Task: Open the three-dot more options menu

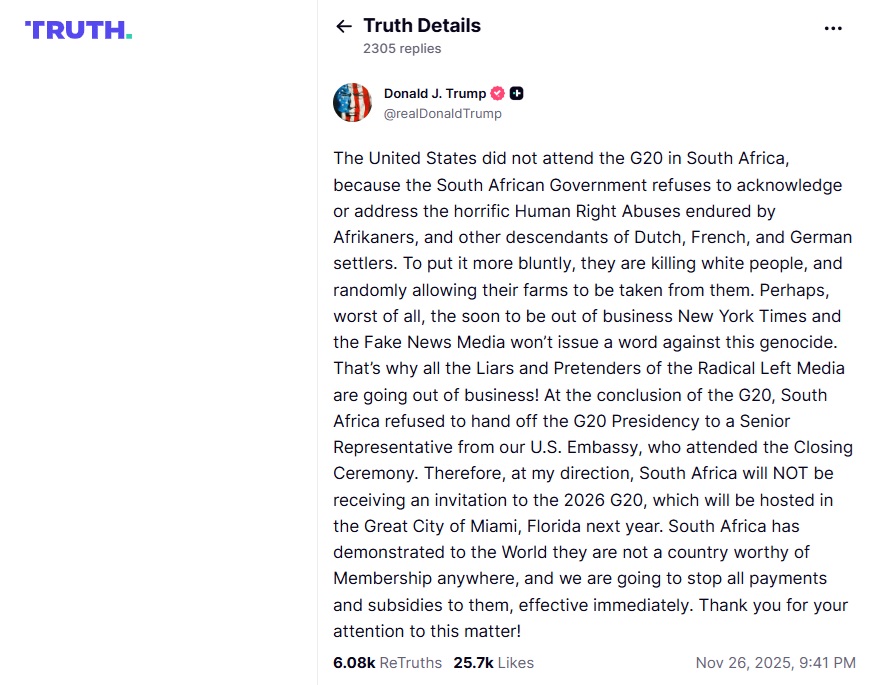Action: click(x=833, y=28)
